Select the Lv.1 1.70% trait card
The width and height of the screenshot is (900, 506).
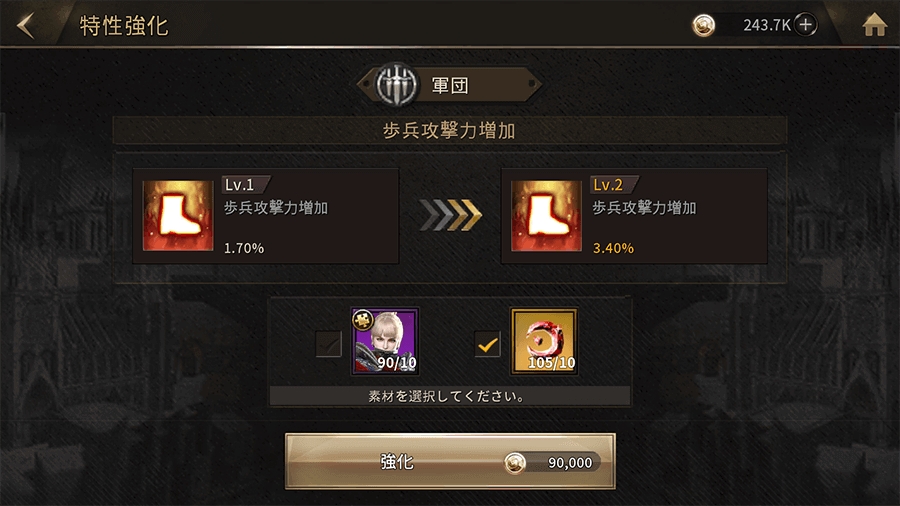point(266,216)
